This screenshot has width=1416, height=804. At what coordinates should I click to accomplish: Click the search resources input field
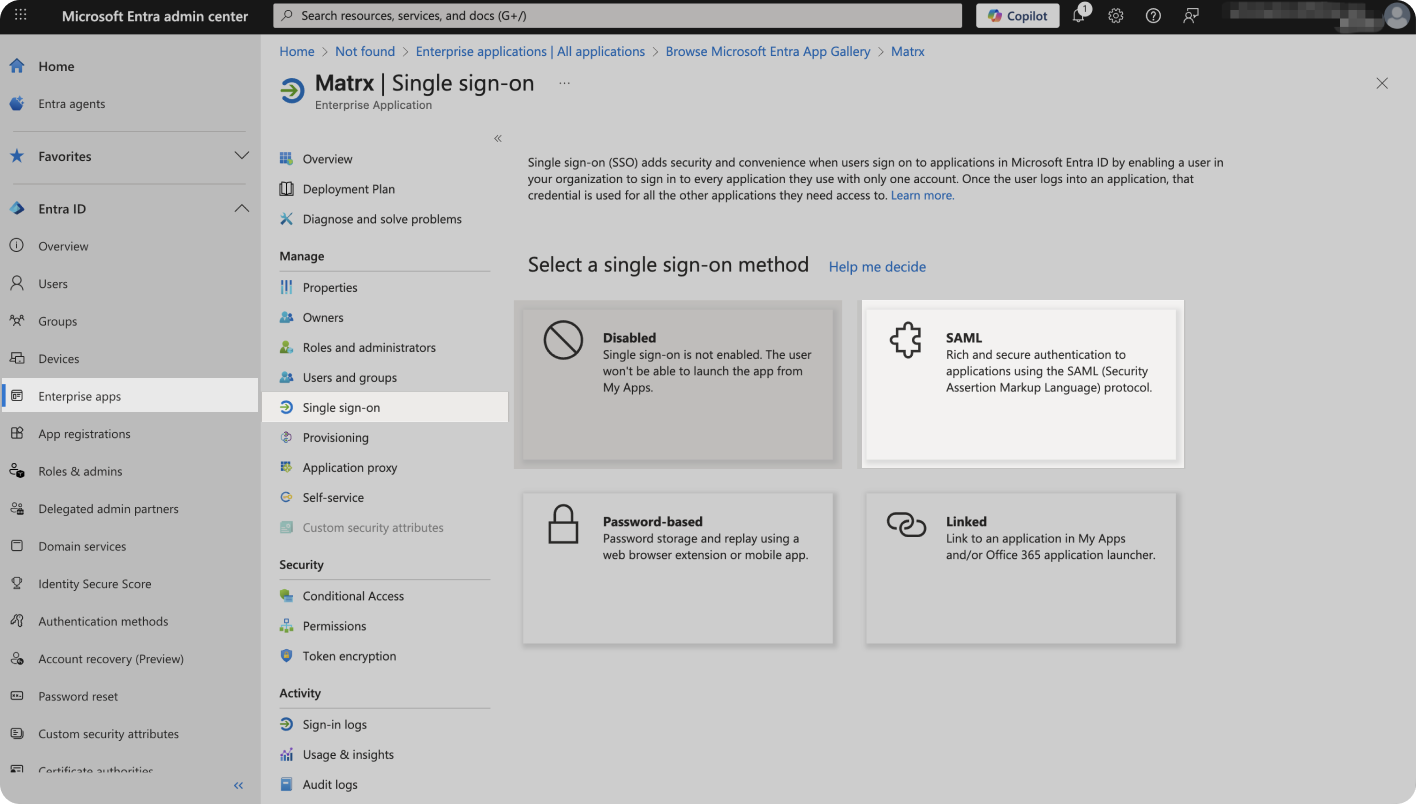point(617,16)
